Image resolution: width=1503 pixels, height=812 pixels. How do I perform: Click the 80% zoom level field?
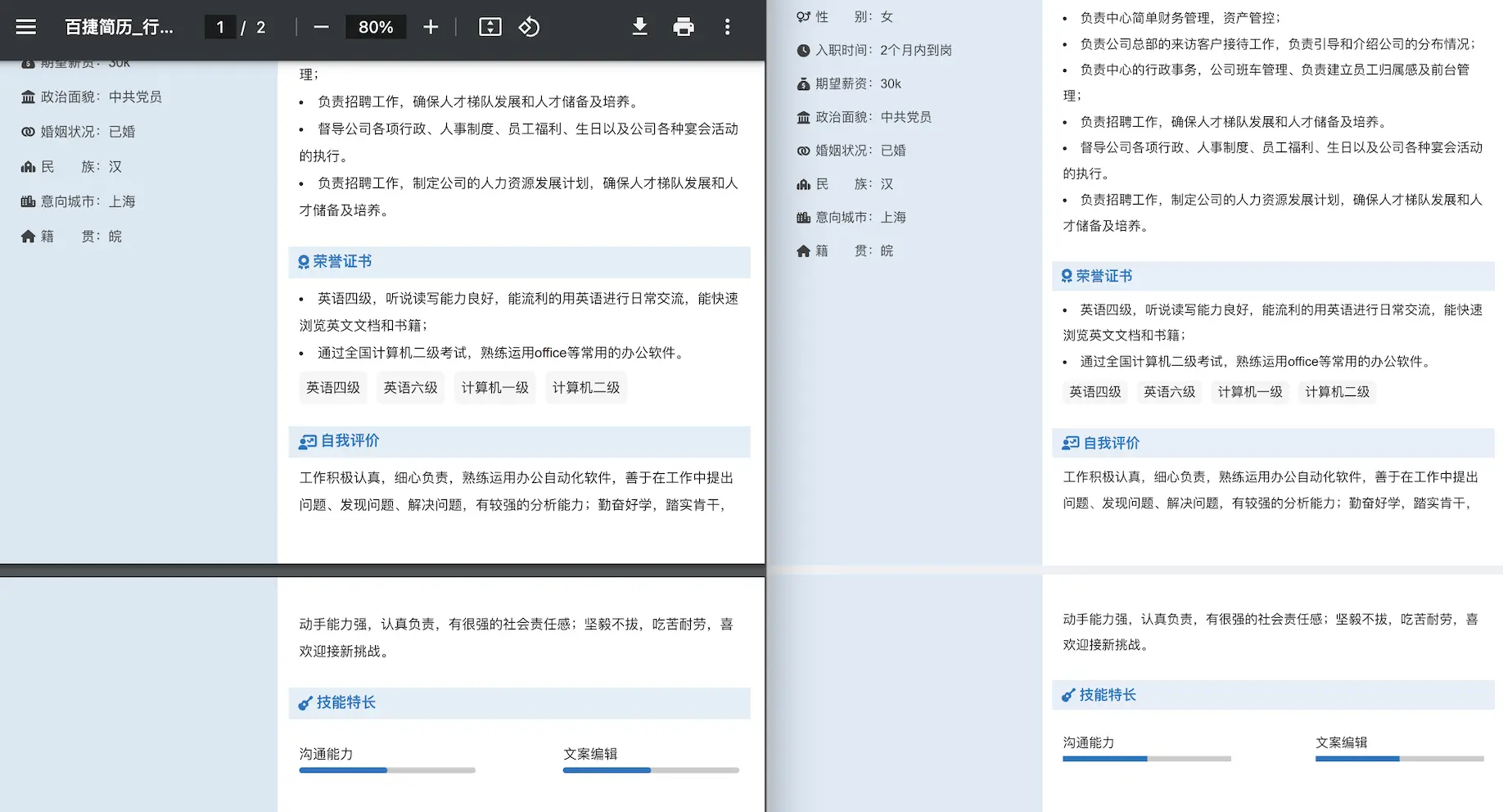[376, 27]
